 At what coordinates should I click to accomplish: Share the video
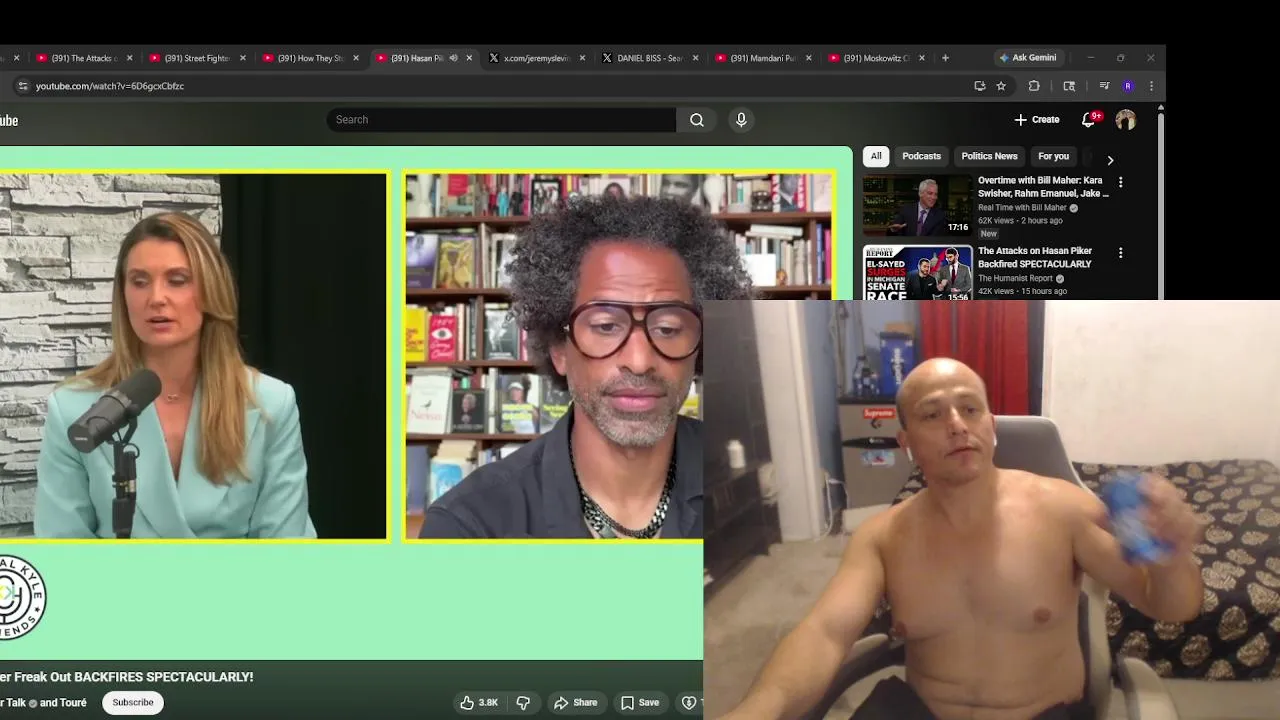(576, 703)
